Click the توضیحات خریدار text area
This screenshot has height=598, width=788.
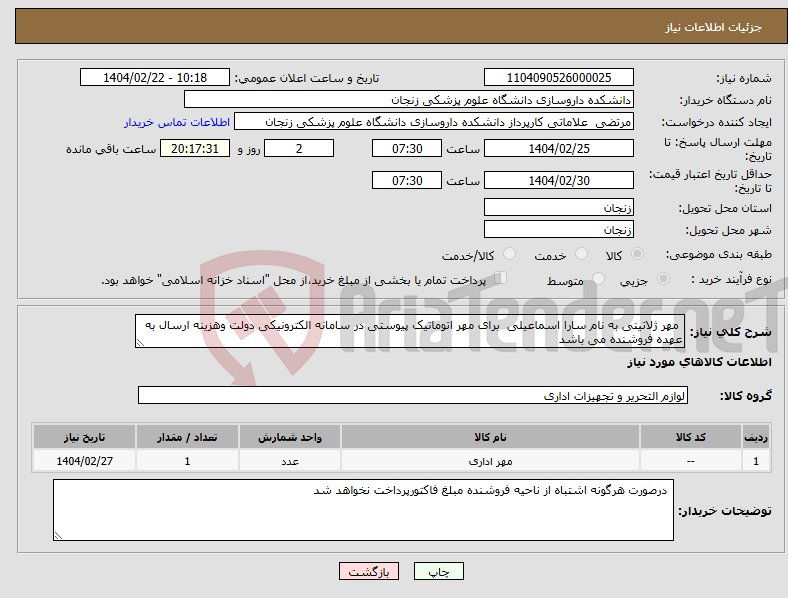point(363,510)
